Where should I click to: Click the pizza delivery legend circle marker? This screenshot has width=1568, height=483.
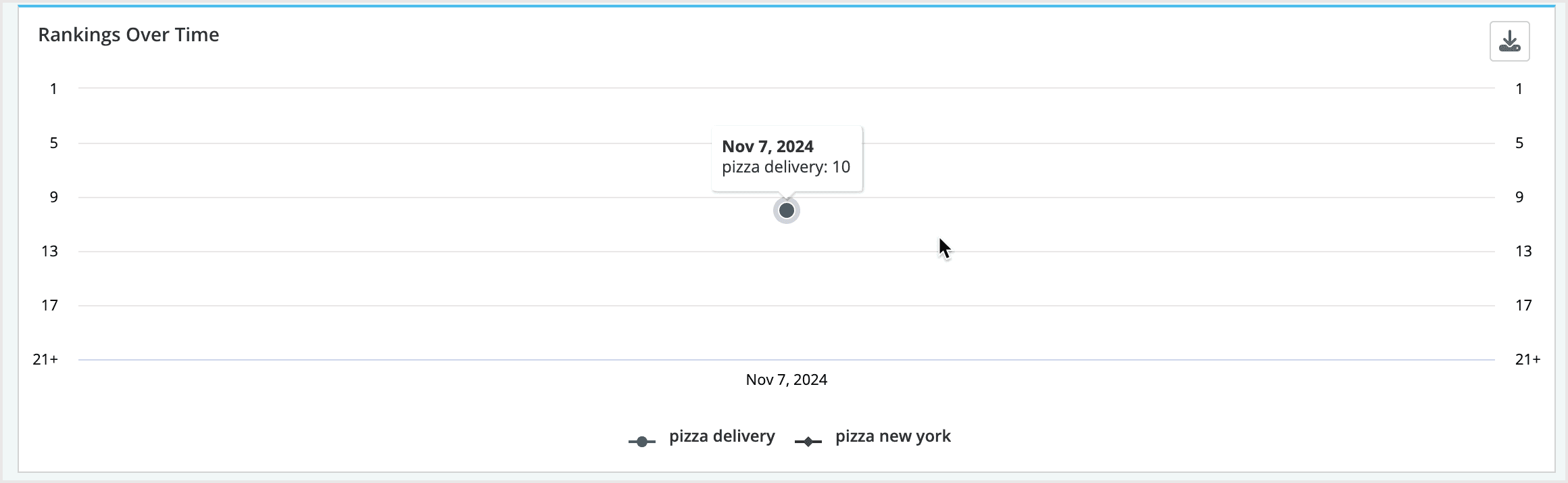coord(641,442)
